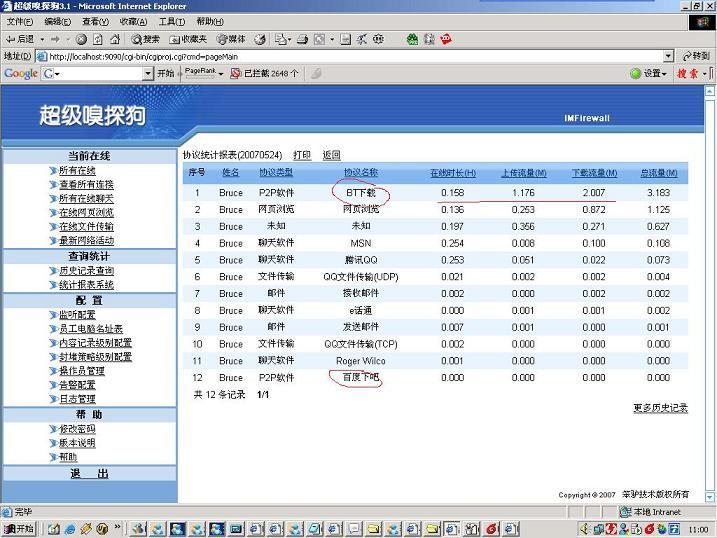Click the Back (后退) toolbar button
The width and height of the screenshot is (717, 538).
pyautogui.click(x=20, y=39)
